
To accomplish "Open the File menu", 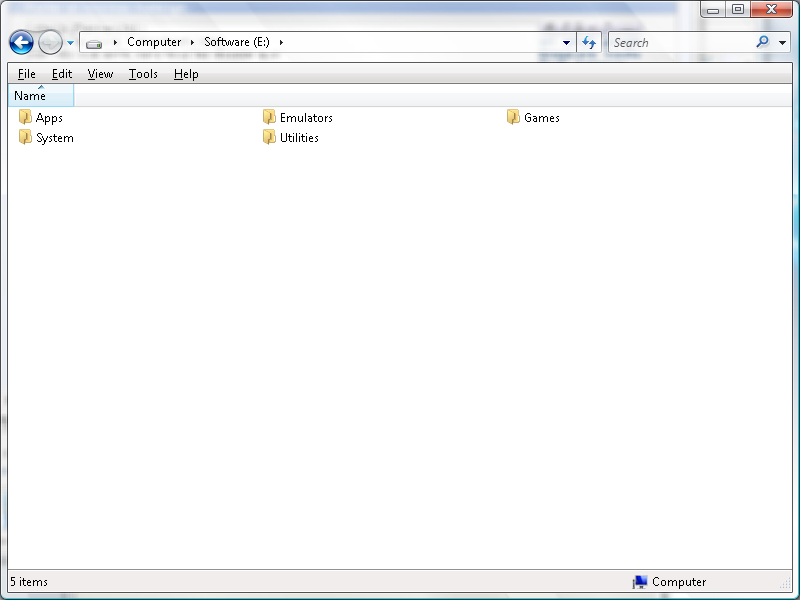I will (x=27, y=74).
